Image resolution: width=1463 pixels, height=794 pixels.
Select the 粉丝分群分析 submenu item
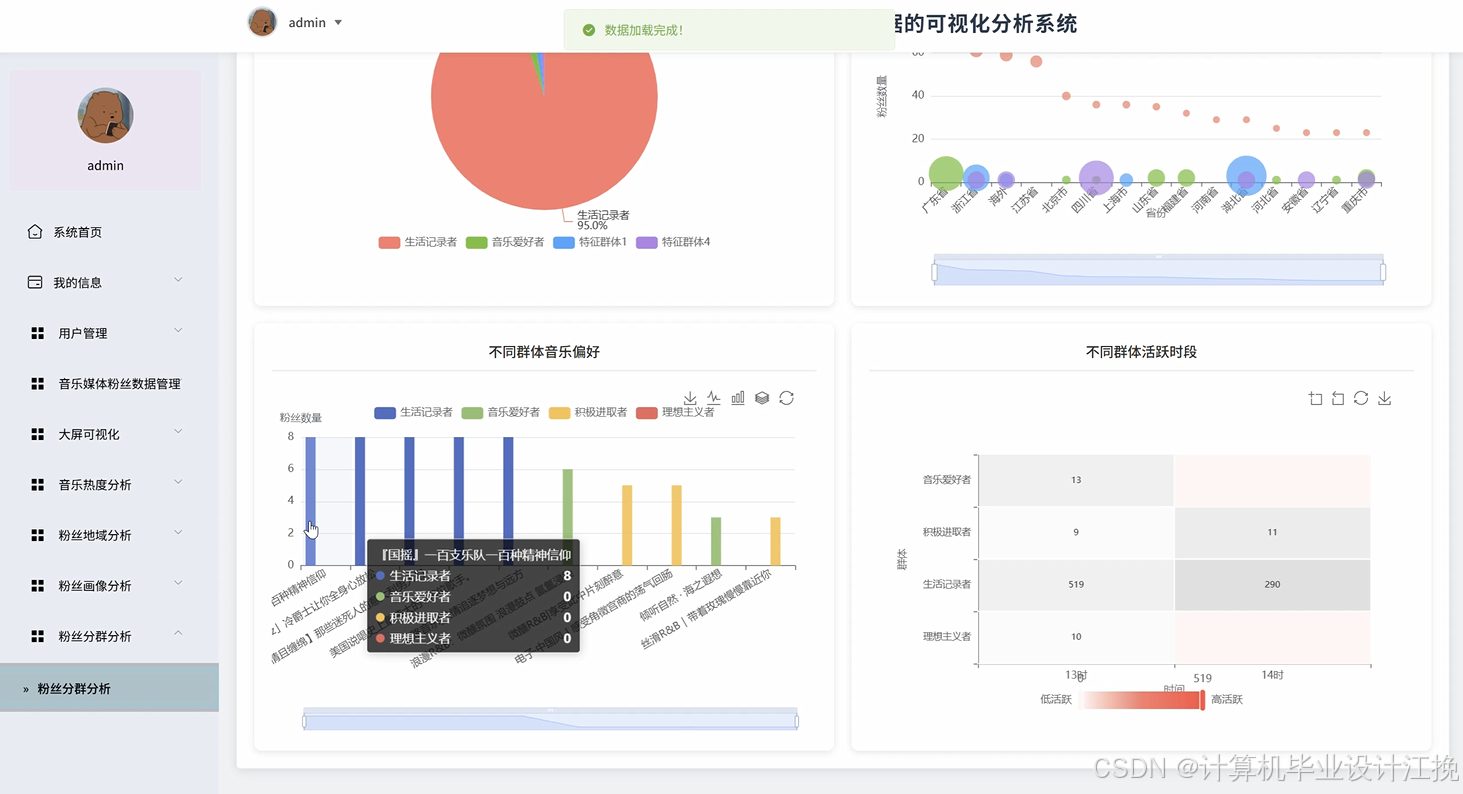click(109, 688)
